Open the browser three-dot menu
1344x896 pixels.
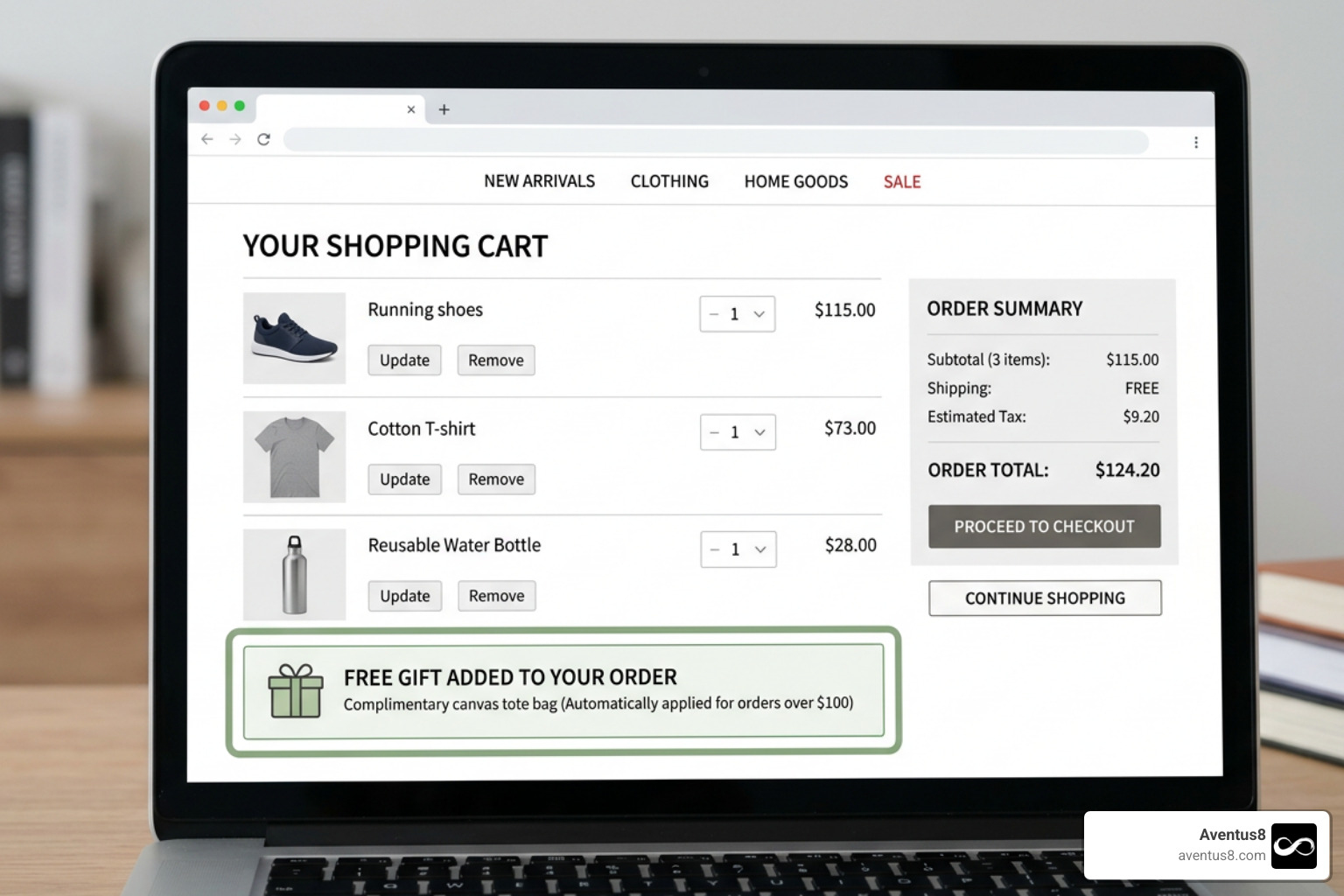1196,143
